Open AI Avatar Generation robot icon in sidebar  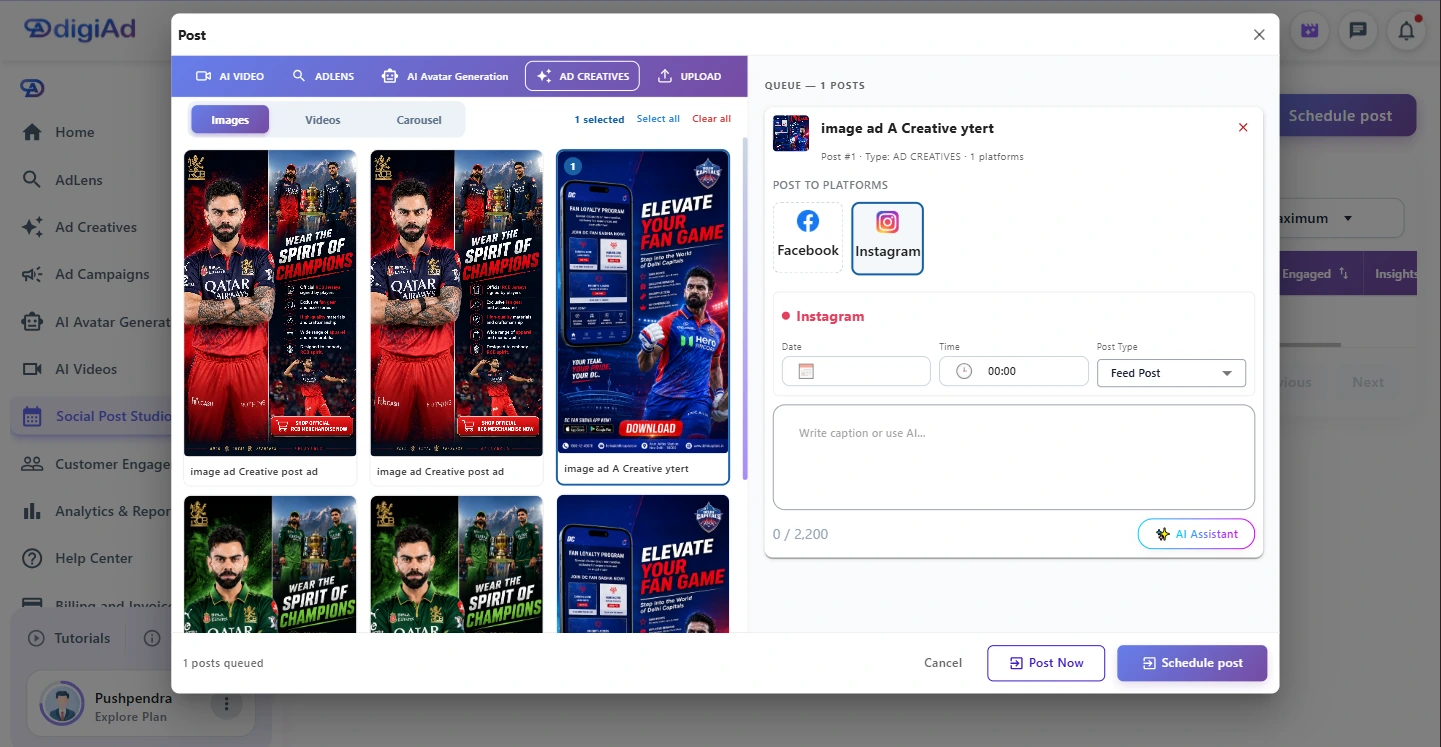click(32, 322)
